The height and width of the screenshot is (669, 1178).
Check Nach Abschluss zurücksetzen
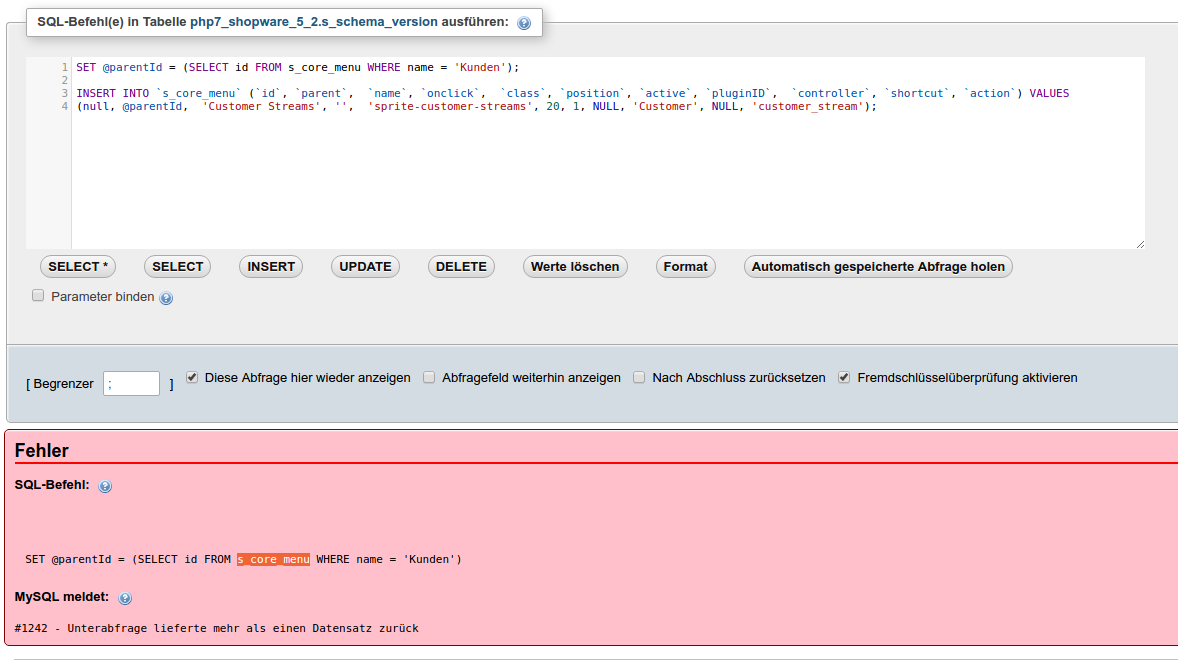pyautogui.click(x=639, y=377)
